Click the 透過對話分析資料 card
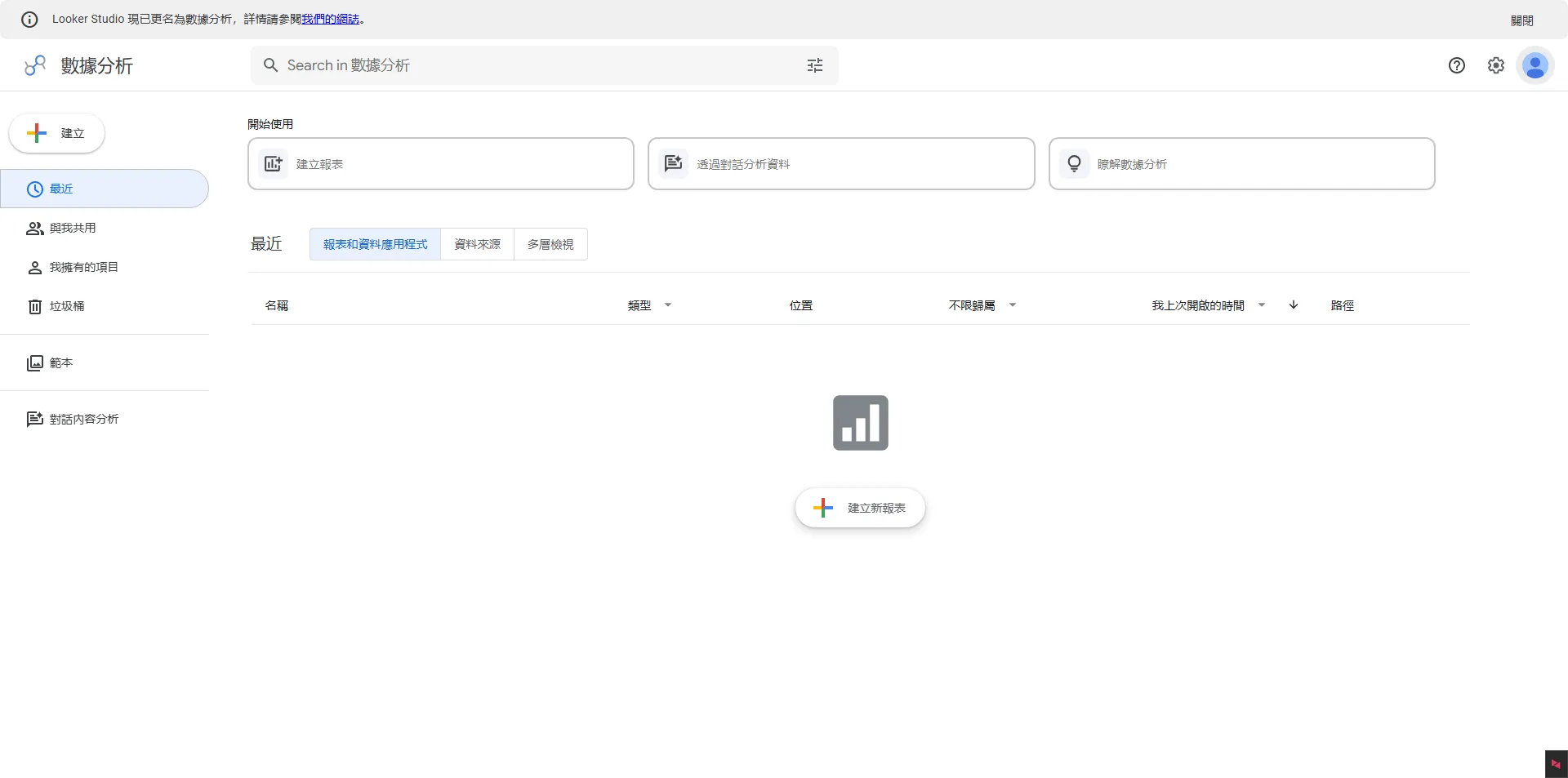 [841, 164]
